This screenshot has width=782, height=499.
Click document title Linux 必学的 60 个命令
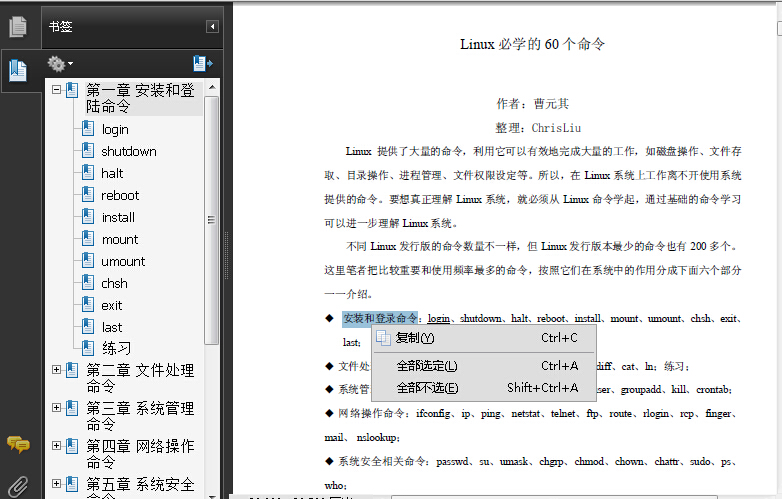[532, 44]
